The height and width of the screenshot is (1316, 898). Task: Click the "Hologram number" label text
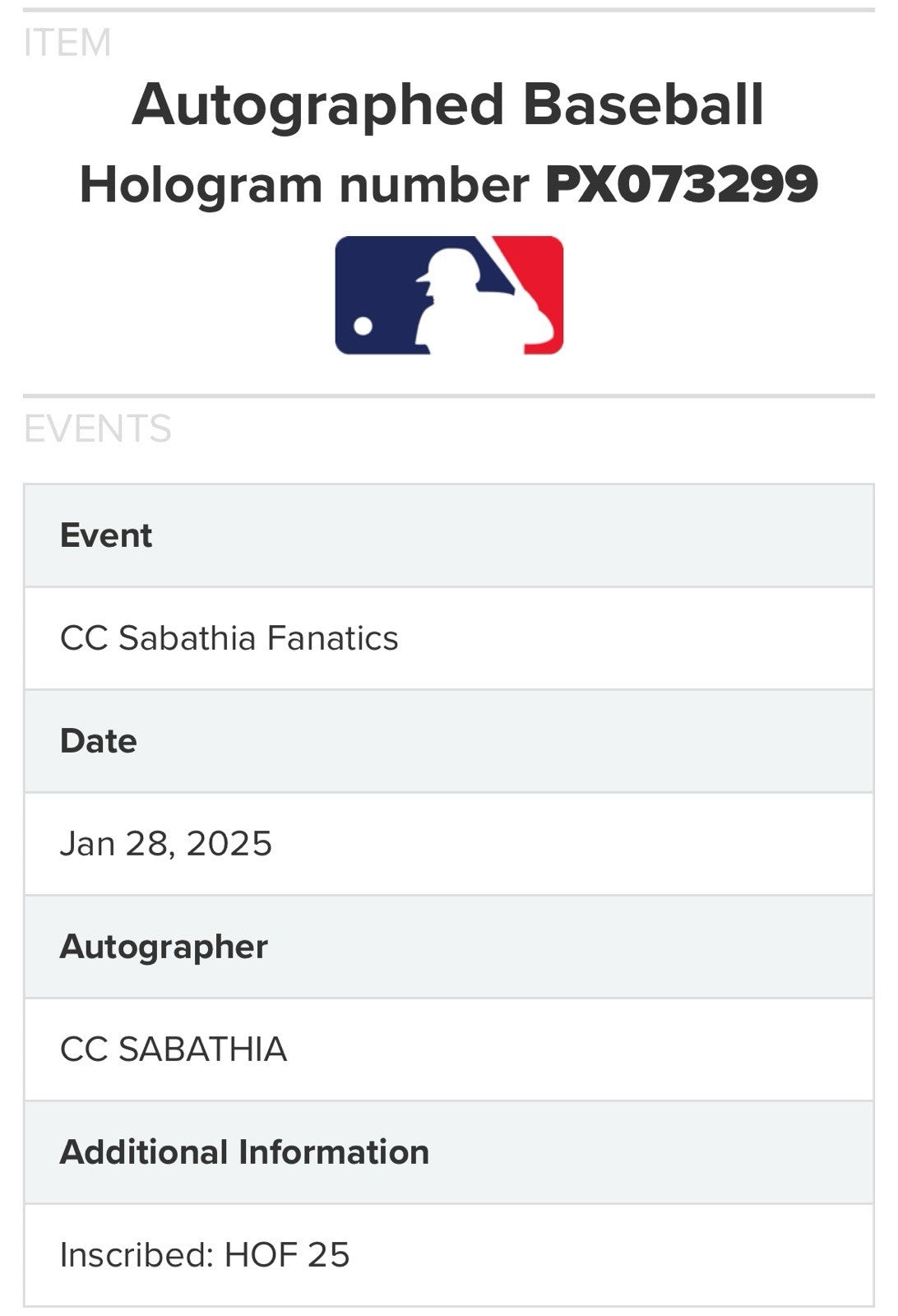[x=304, y=185]
